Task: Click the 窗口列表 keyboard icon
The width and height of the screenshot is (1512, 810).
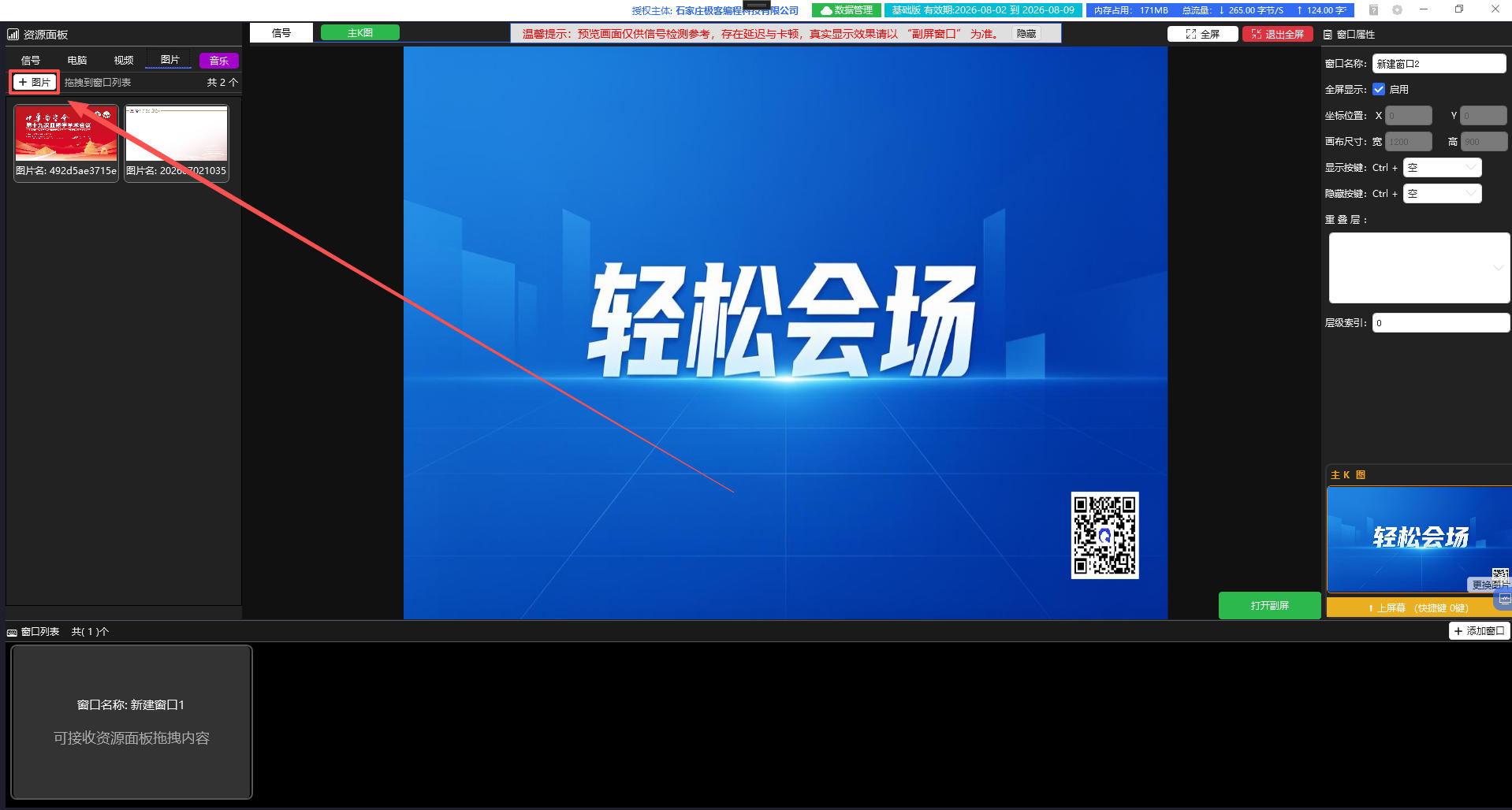Action: (x=12, y=632)
